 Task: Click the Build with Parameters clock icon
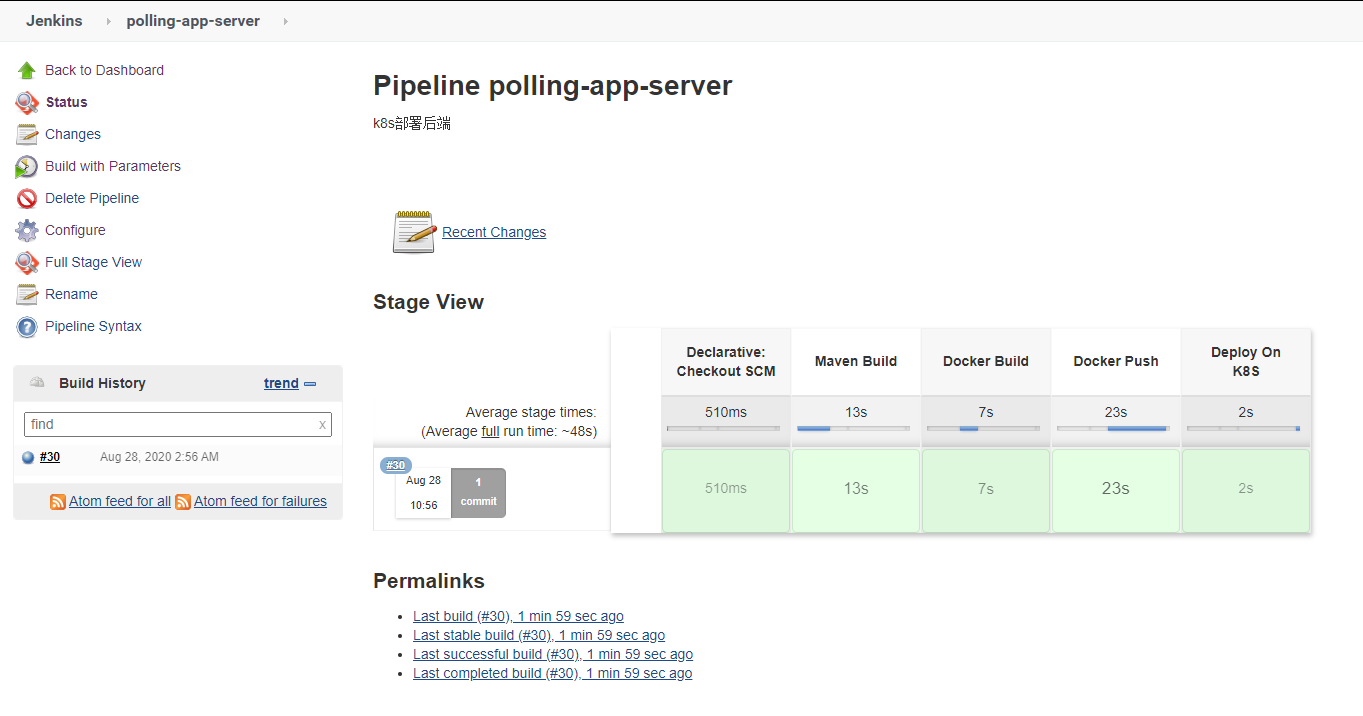click(27, 166)
